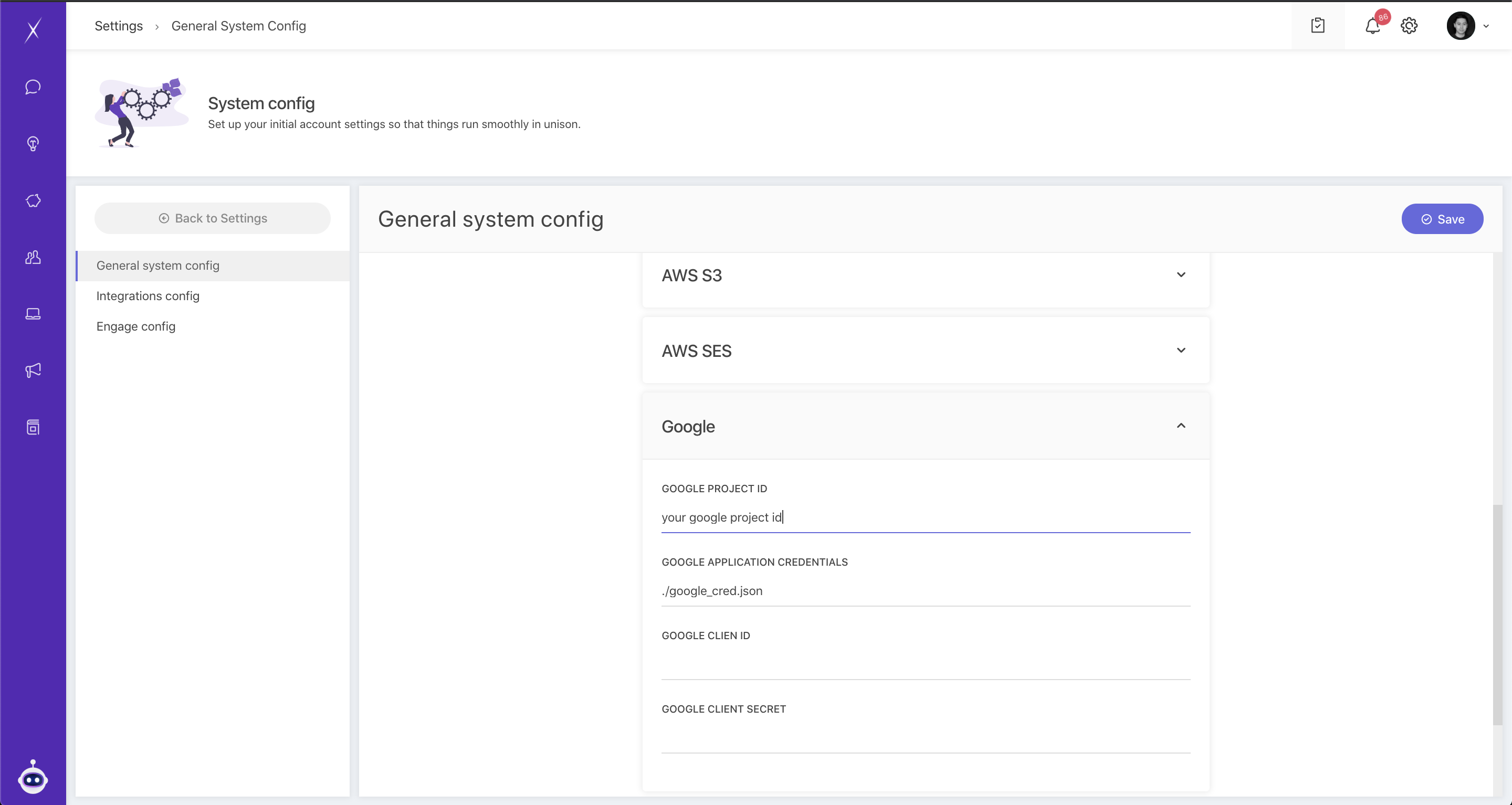Viewport: 1512px width, 805px height.
Task: Open the task clipboard icon in header
Action: pos(1318,26)
